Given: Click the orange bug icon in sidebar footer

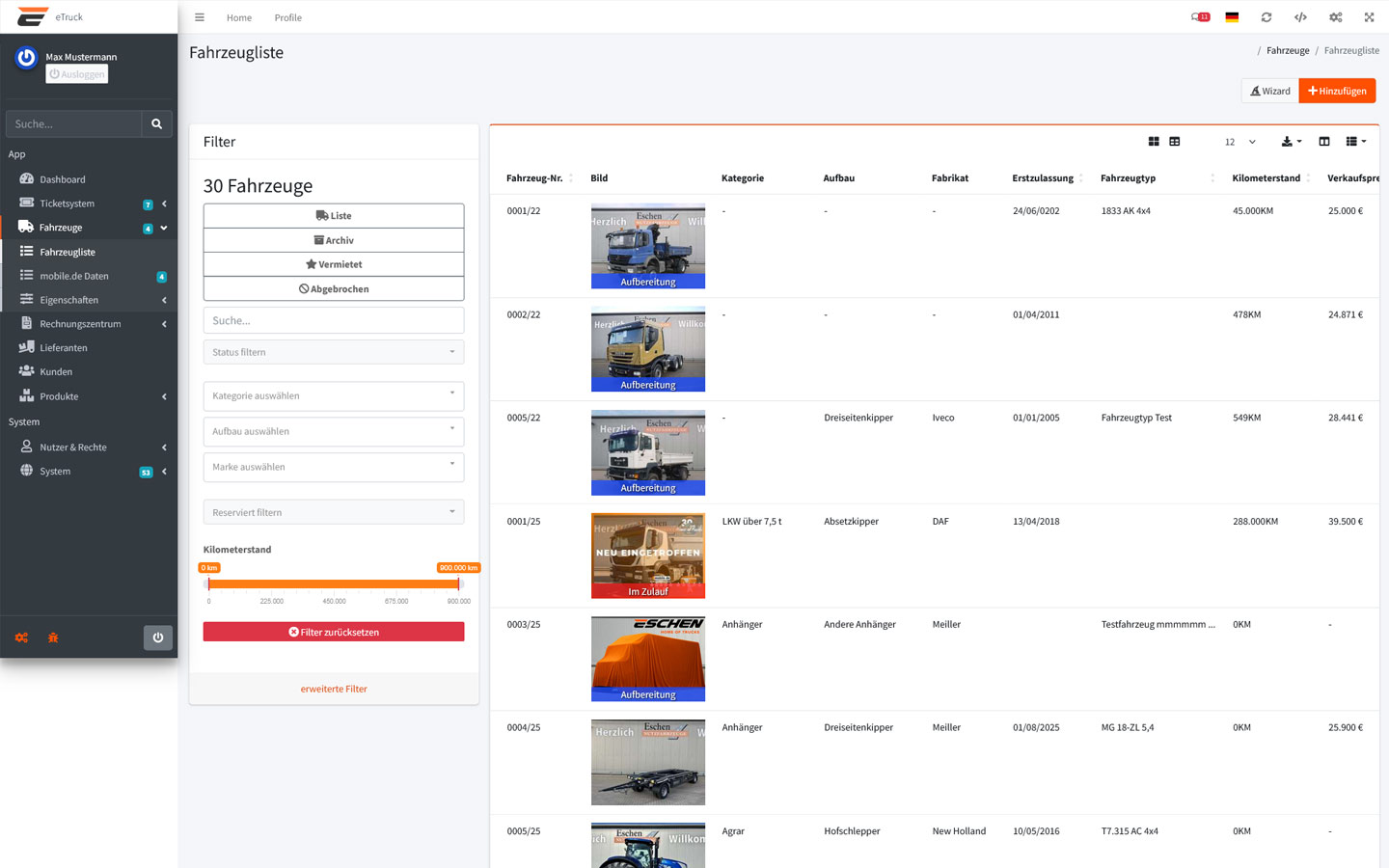Looking at the screenshot, I should point(53,637).
